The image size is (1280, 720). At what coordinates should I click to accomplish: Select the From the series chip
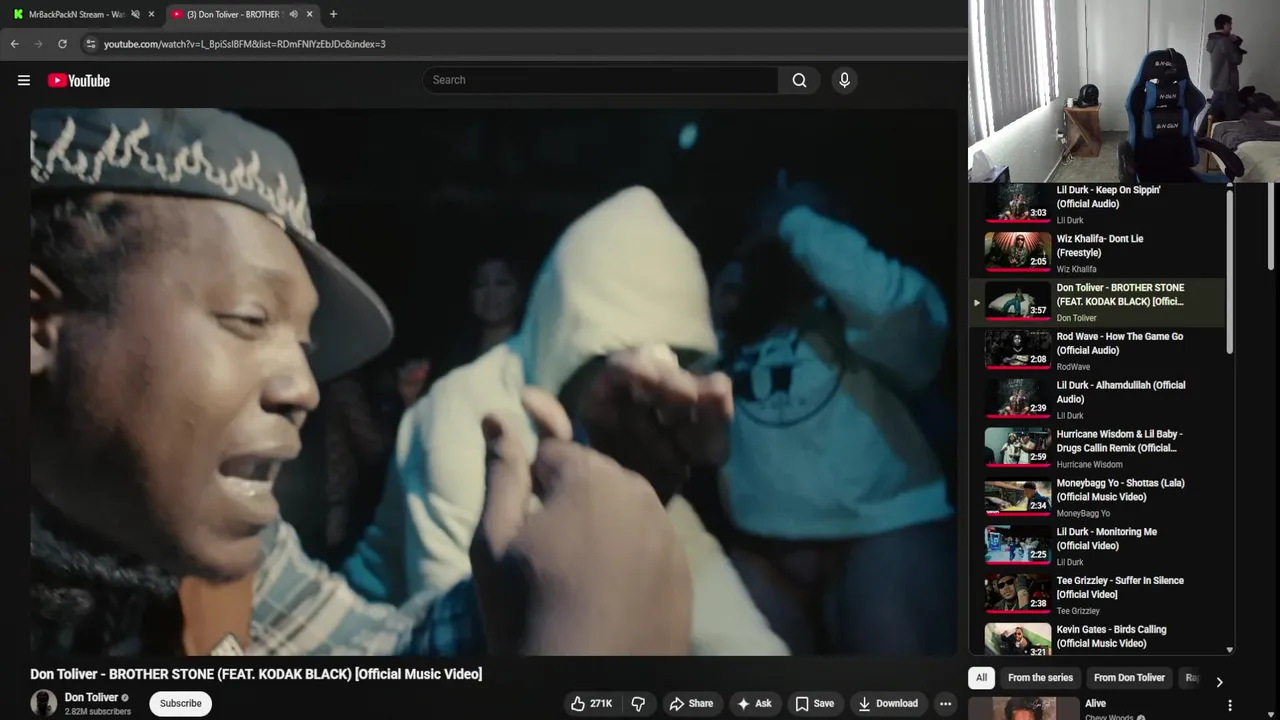[1040, 678]
